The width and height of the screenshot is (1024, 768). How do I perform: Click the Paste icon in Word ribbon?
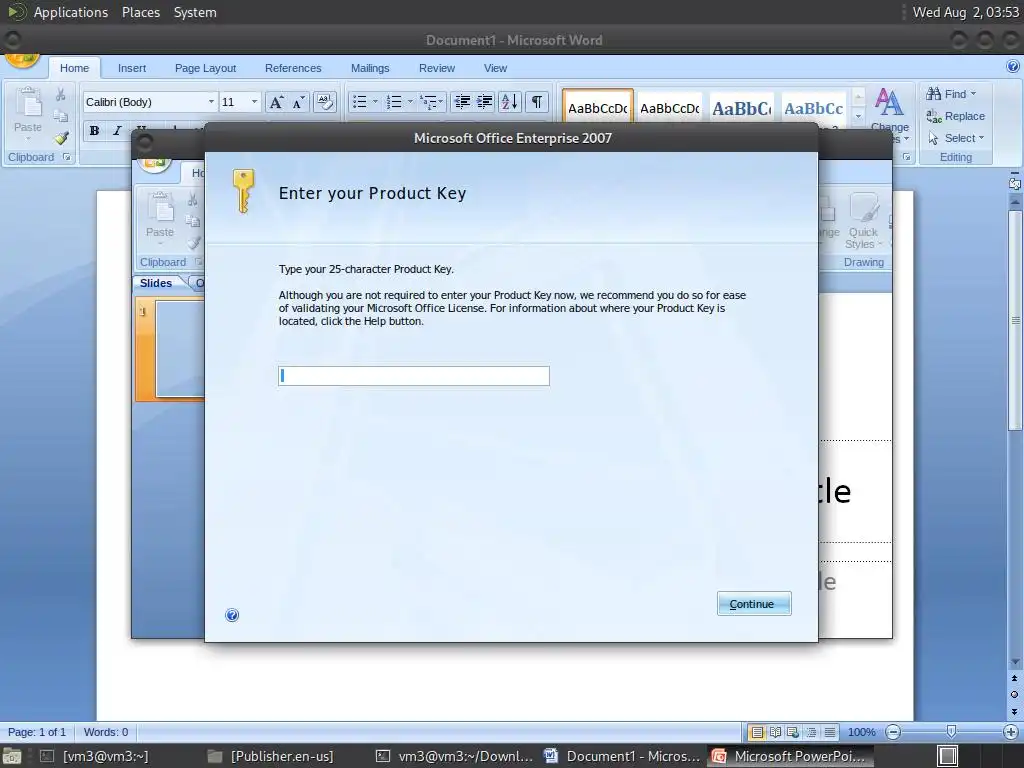point(28,104)
